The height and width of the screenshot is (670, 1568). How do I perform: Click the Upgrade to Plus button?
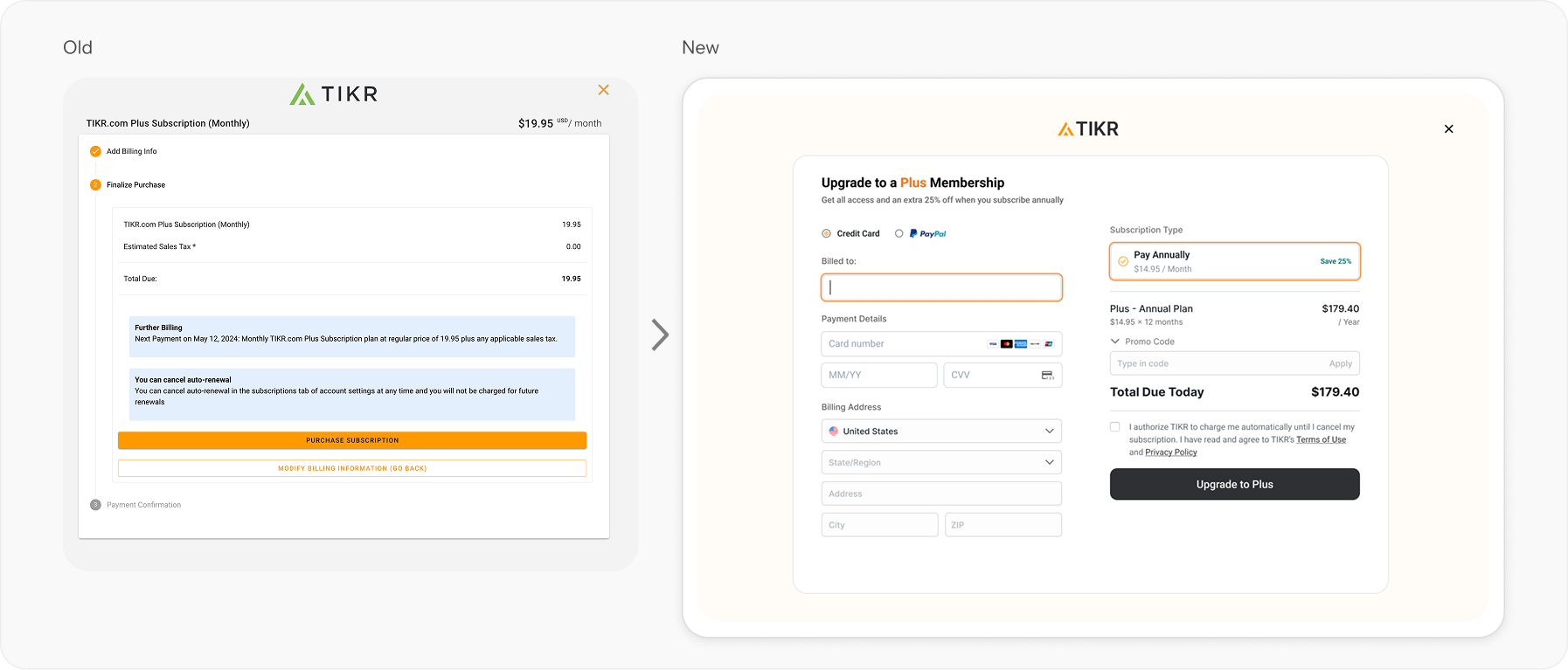point(1235,485)
